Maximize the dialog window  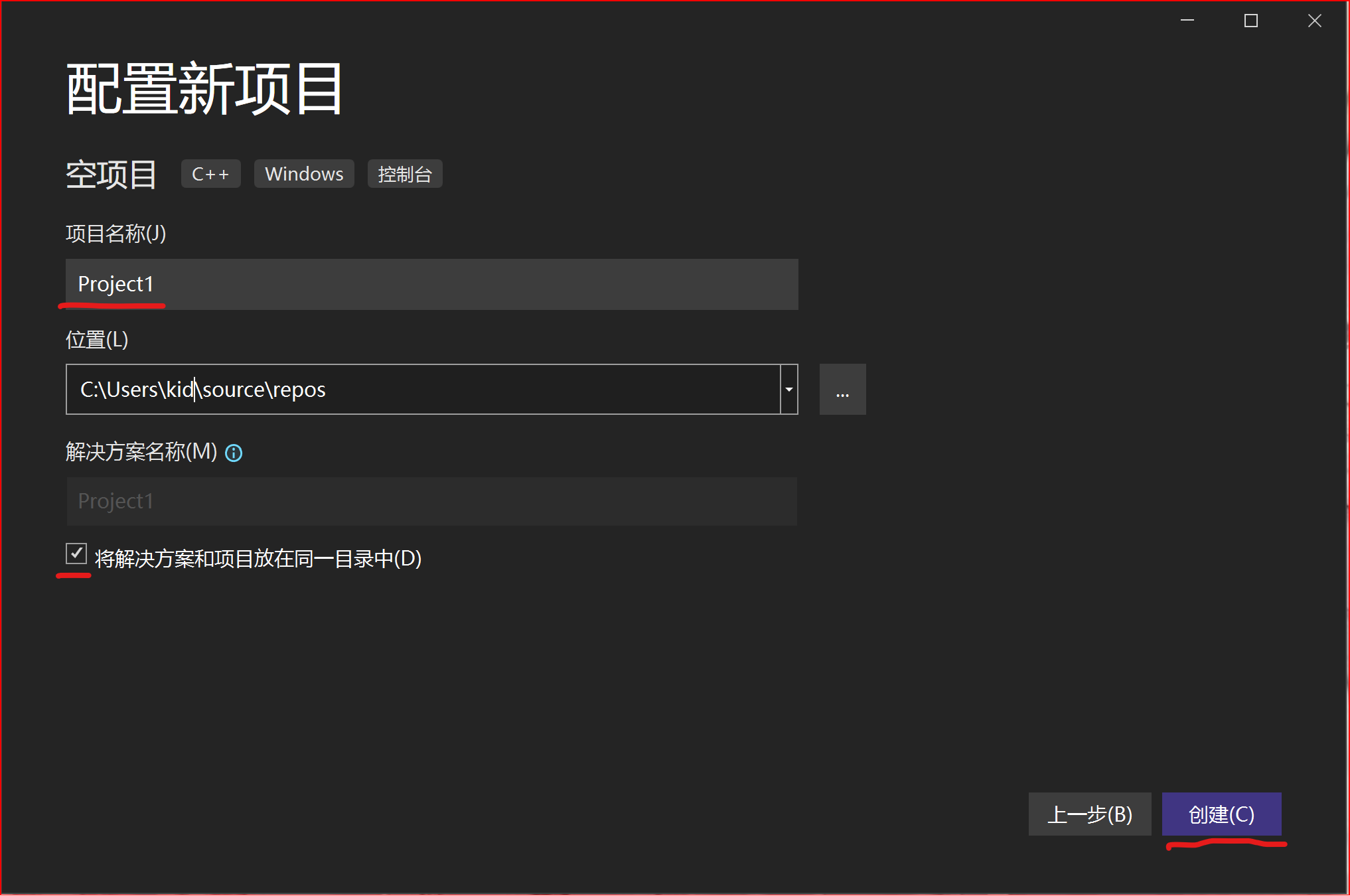[x=1251, y=21]
